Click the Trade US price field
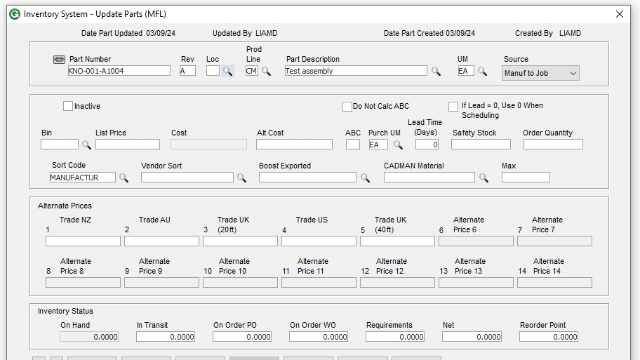Viewport: 640px width, 360px height. point(319,241)
